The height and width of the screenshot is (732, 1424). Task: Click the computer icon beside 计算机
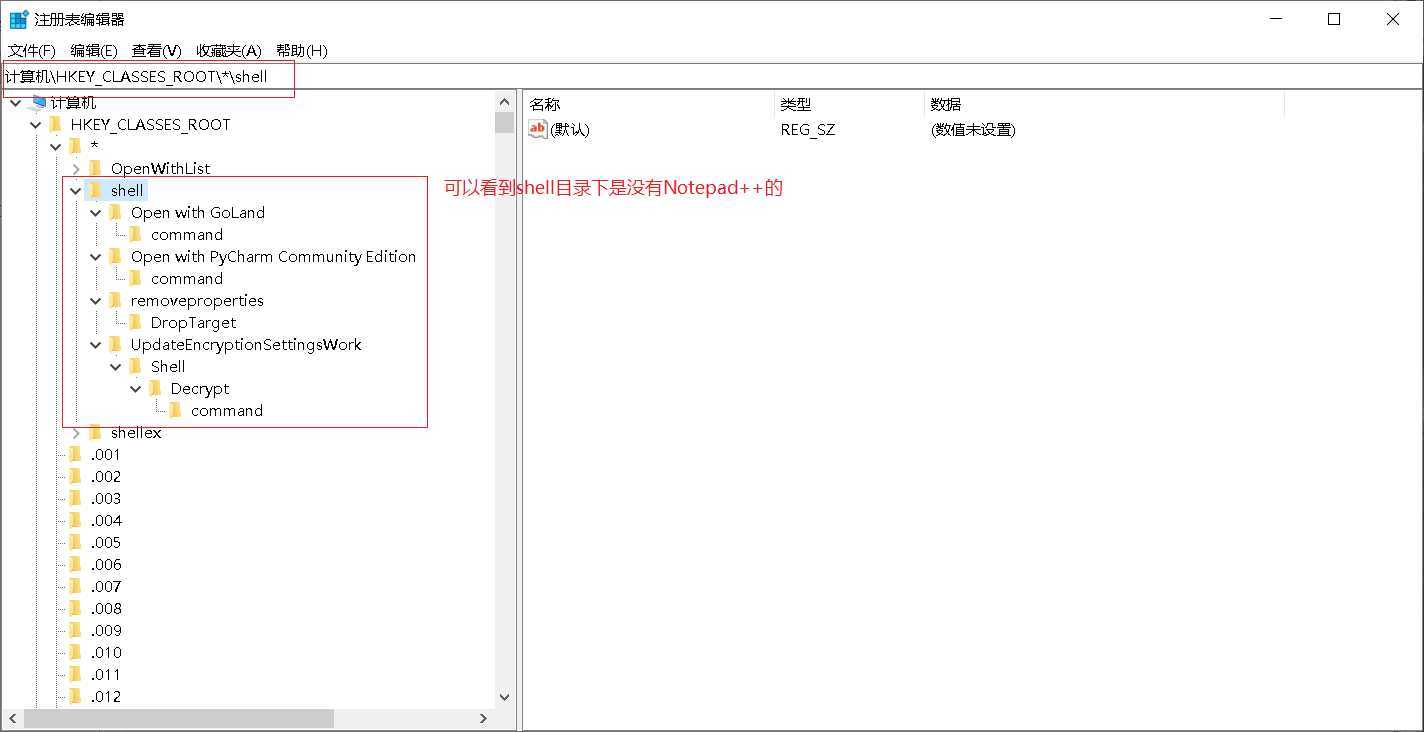39,102
